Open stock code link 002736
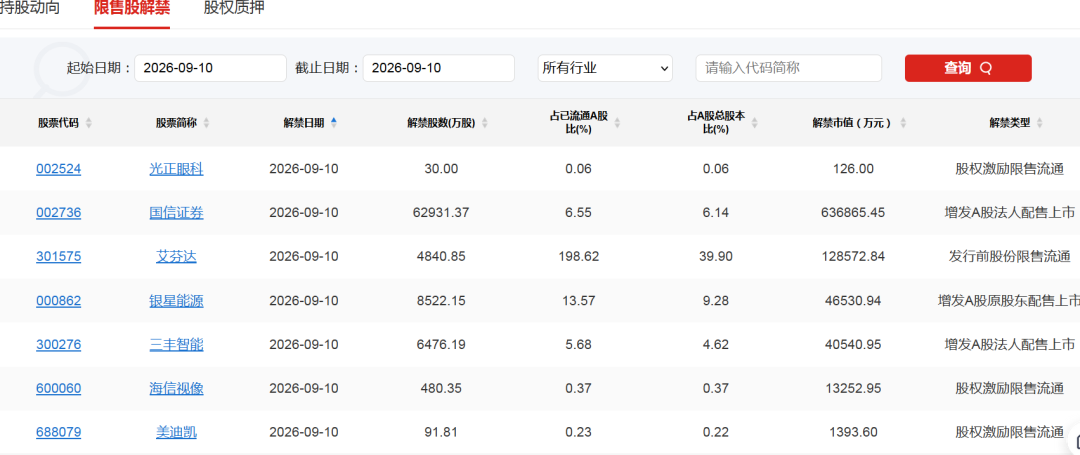The height and width of the screenshot is (455, 1080). point(59,213)
